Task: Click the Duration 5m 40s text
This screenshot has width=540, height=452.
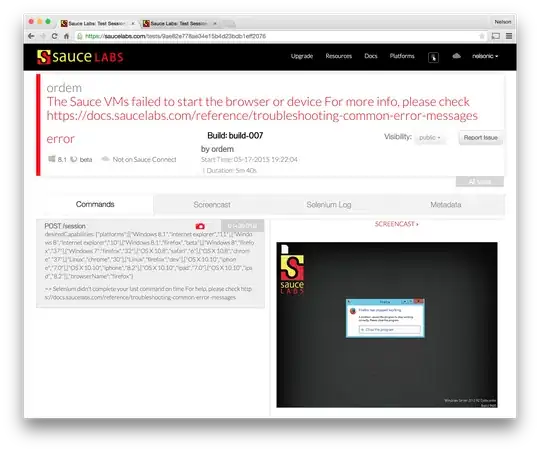Action: [x=231, y=171]
